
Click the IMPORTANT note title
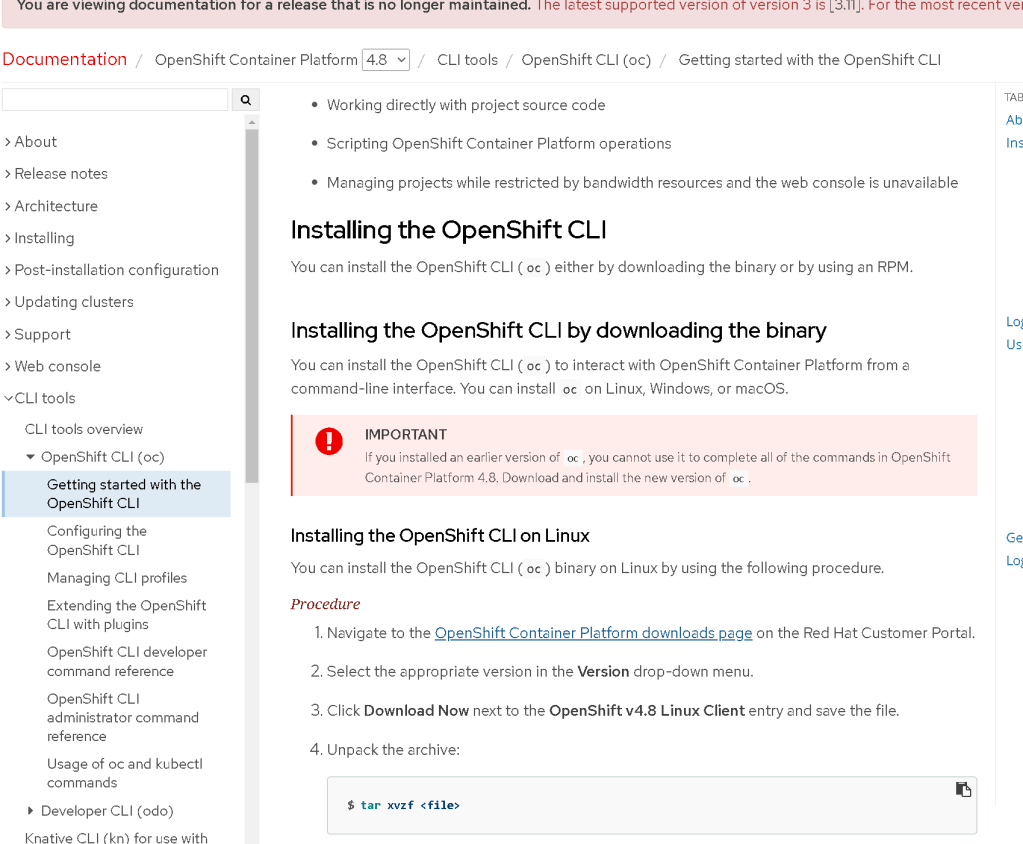pyautogui.click(x=406, y=435)
